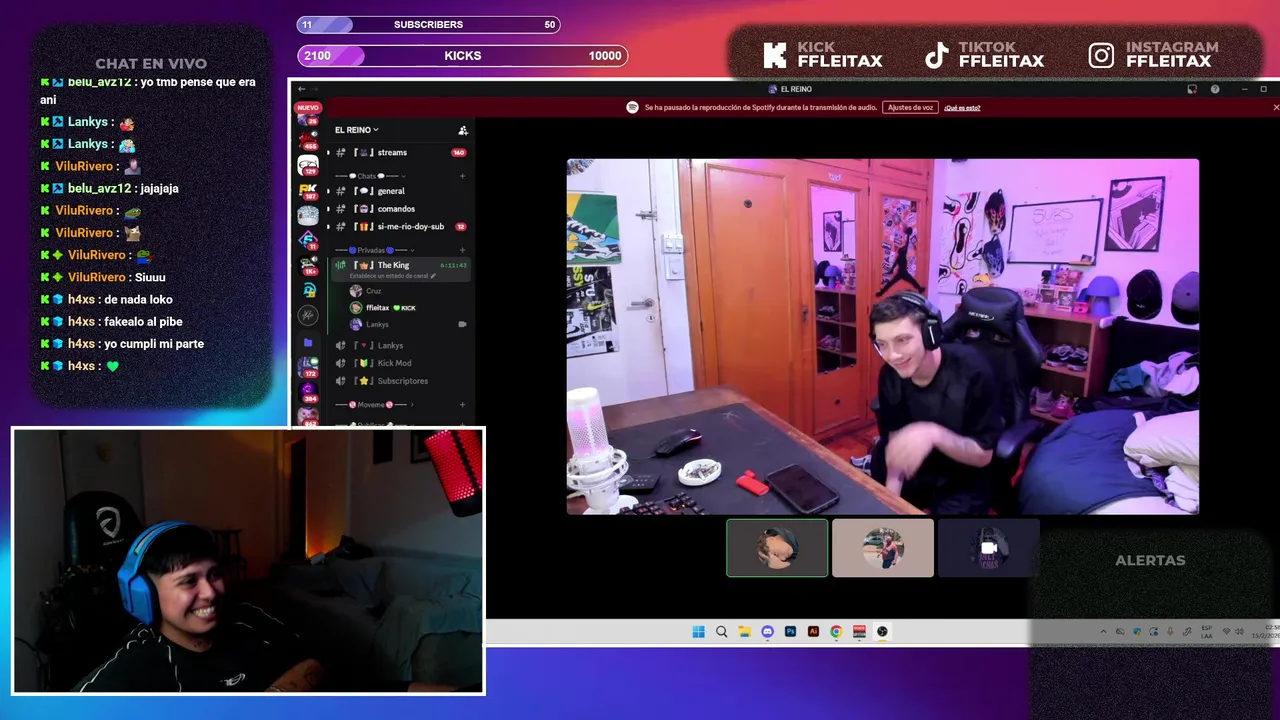This screenshot has height=720, width=1280.
Task: Dismiss the Spotify paused notice banner
Action: pyautogui.click(x=1276, y=107)
